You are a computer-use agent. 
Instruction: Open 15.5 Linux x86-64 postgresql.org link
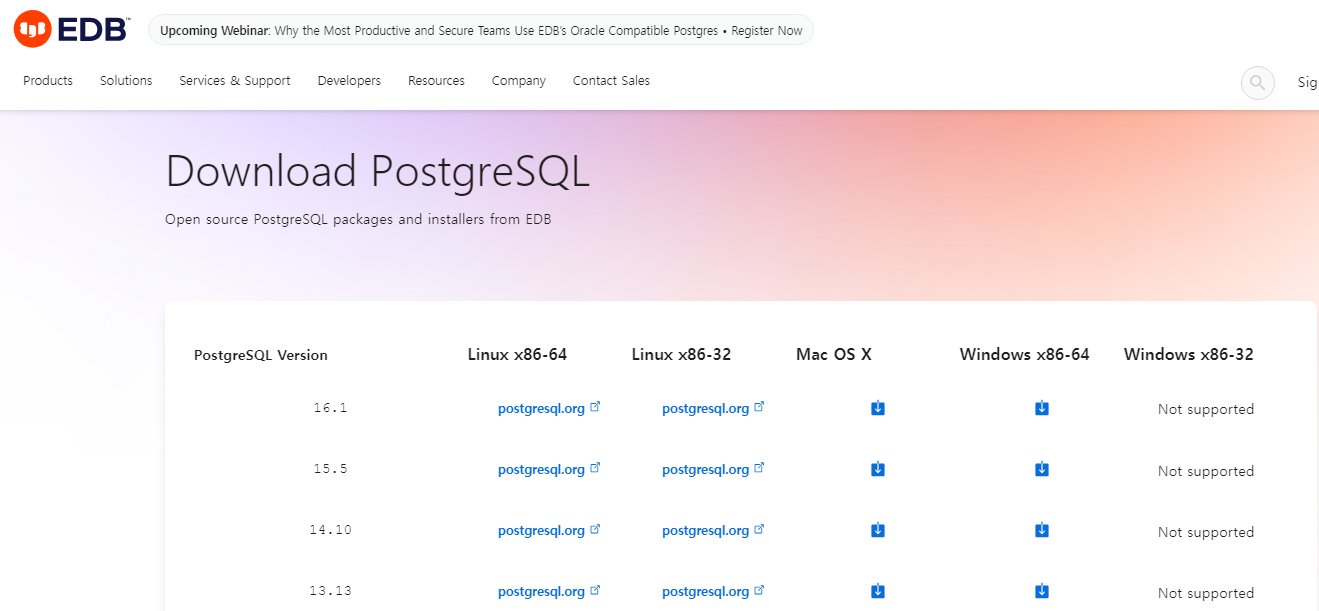click(549, 469)
